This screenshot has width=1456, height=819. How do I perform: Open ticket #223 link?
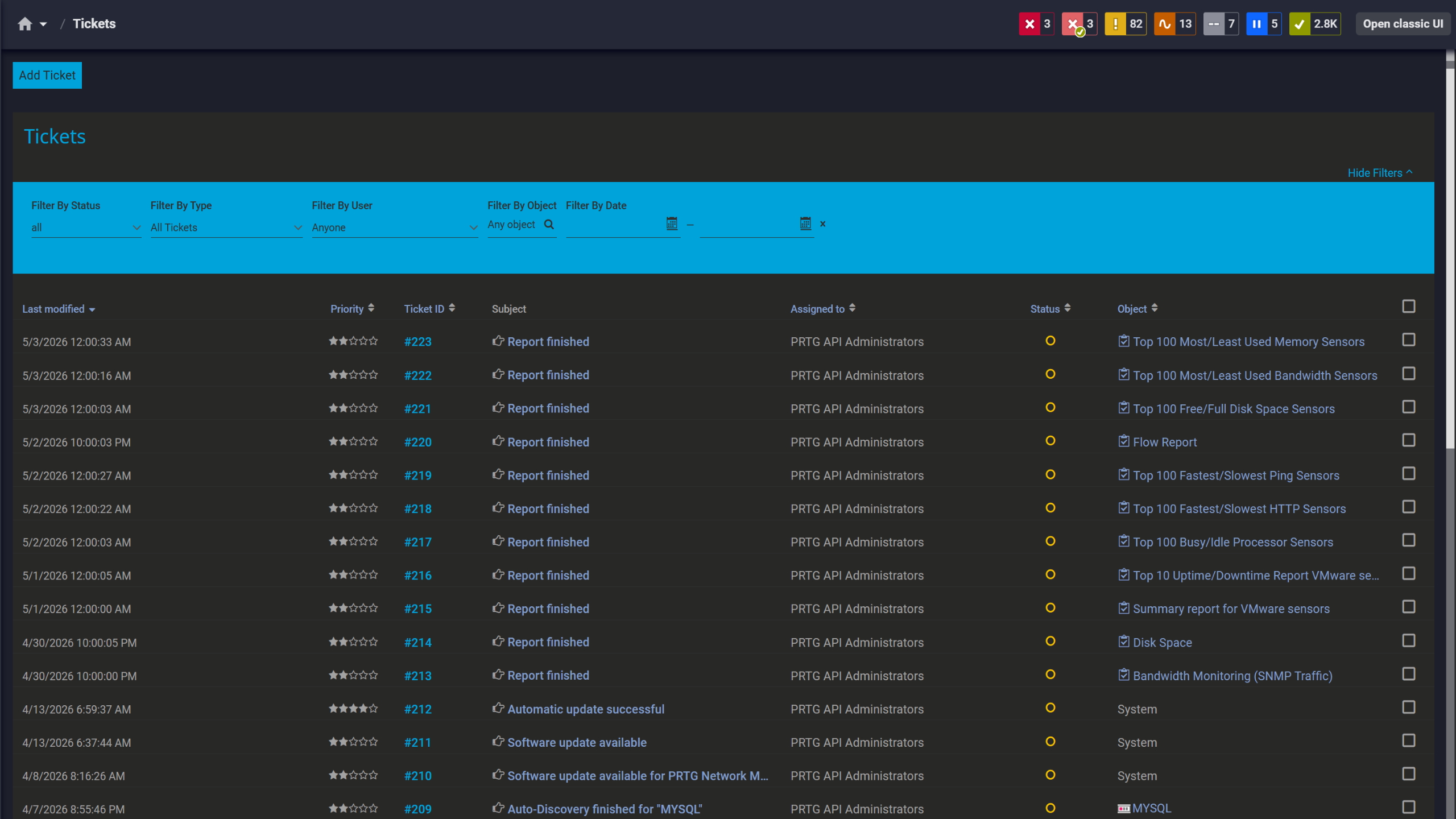click(x=417, y=342)
